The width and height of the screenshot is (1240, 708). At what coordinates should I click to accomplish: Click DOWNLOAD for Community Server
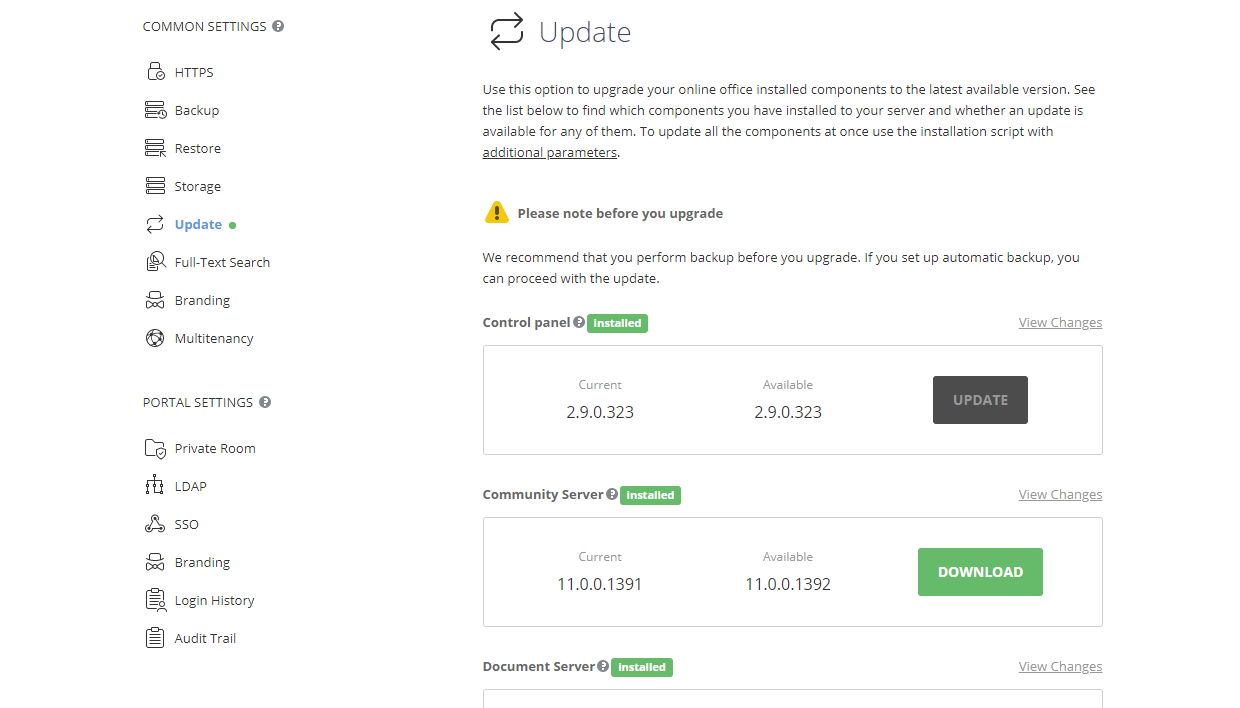pyautogui.click(x=980, y=571)
